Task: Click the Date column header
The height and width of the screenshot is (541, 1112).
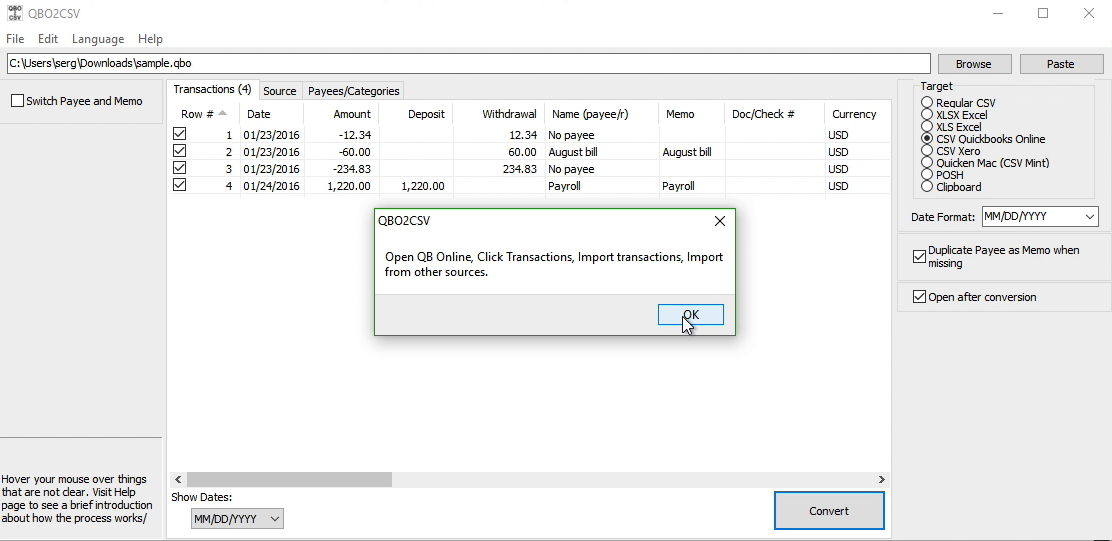Action: pos(272,114)
